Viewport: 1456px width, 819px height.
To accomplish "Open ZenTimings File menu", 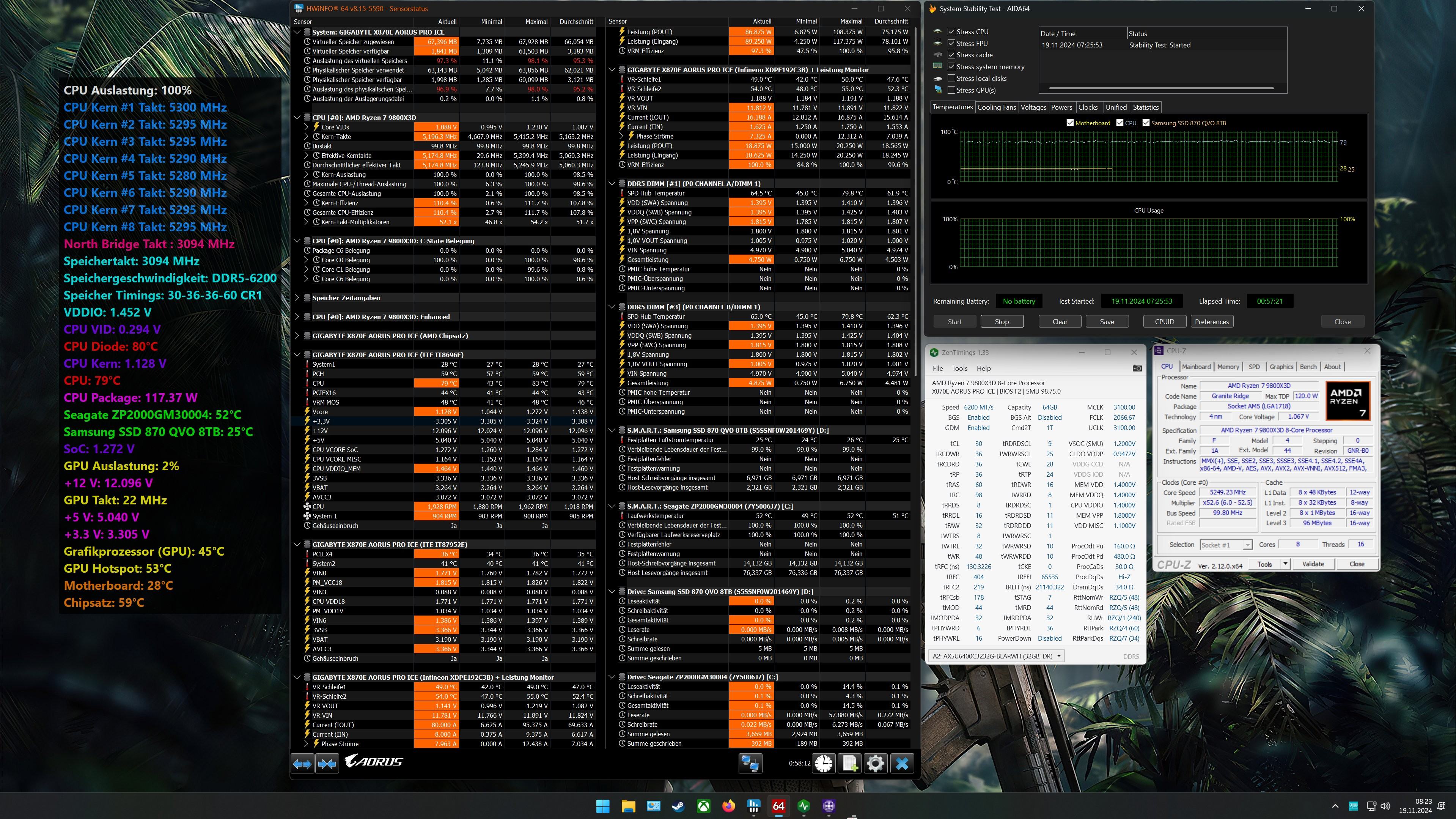I will coord(938,368).
